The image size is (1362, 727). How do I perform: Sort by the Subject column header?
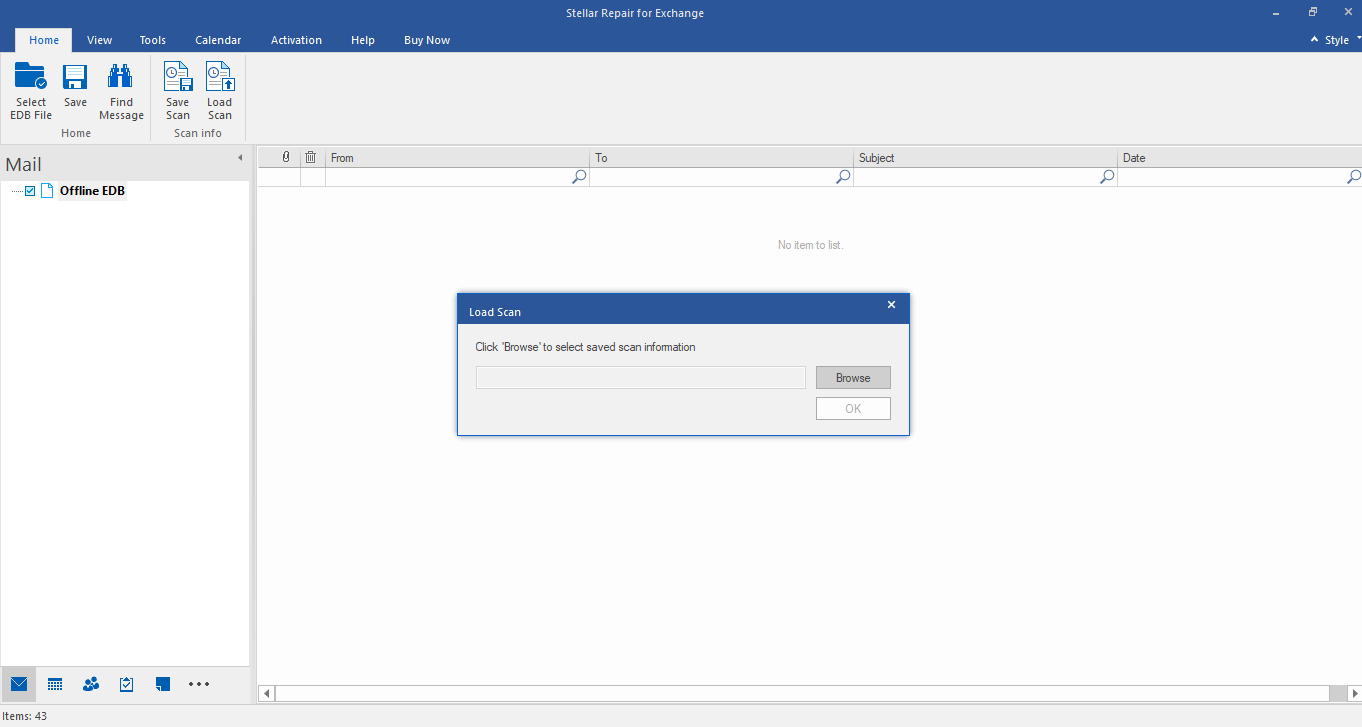click(985, 158)
